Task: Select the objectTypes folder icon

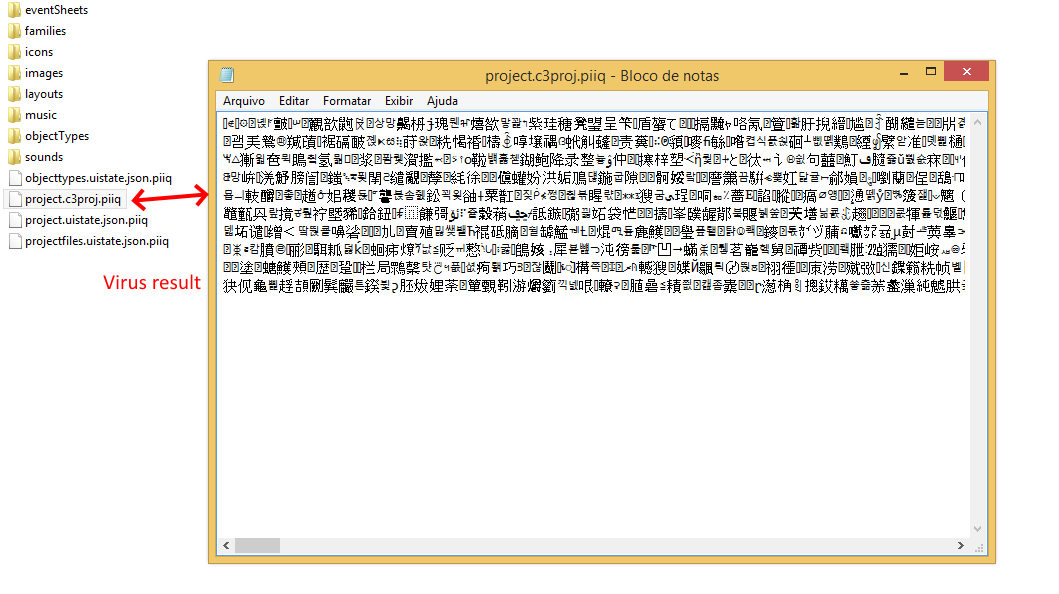Action: [x=14, y=136]
